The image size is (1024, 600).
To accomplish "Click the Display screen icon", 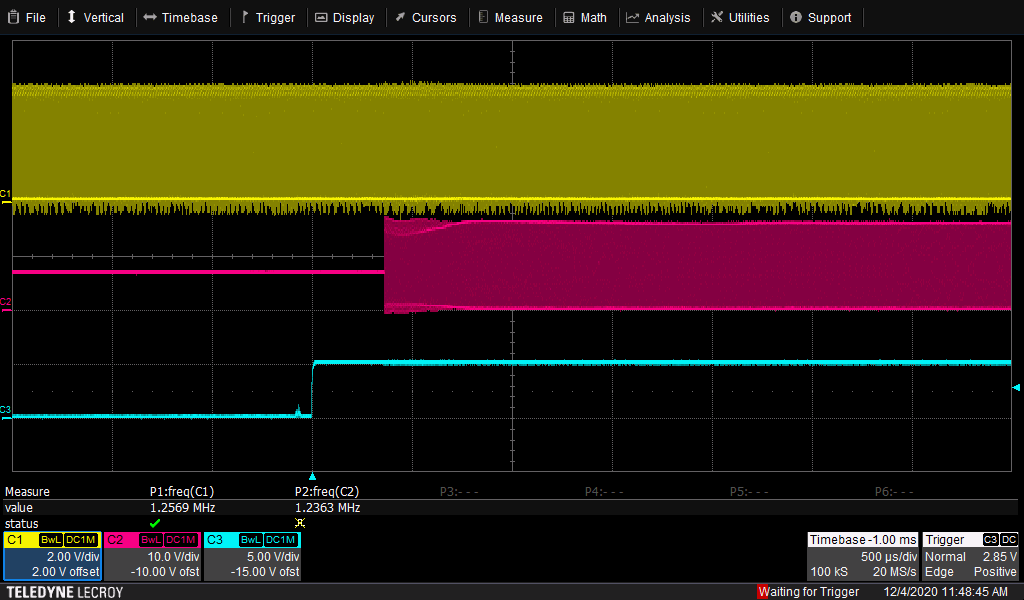I will click(x=321, y=17).
